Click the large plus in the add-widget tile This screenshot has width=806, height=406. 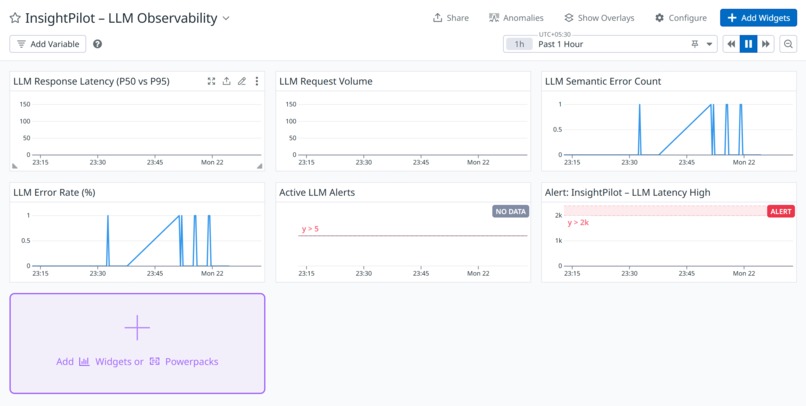pos(137,327)
